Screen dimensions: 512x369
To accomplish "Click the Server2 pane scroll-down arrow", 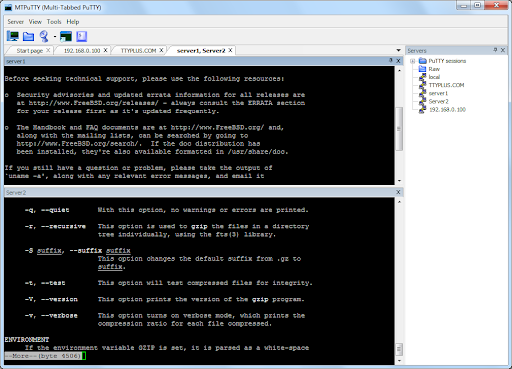I will [399, 361].
